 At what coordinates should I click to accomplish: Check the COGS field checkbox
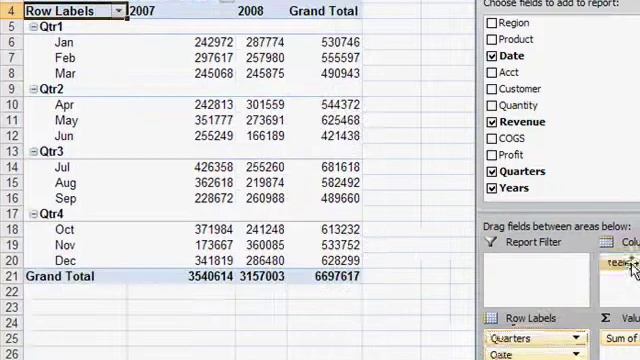pos(492,138)
